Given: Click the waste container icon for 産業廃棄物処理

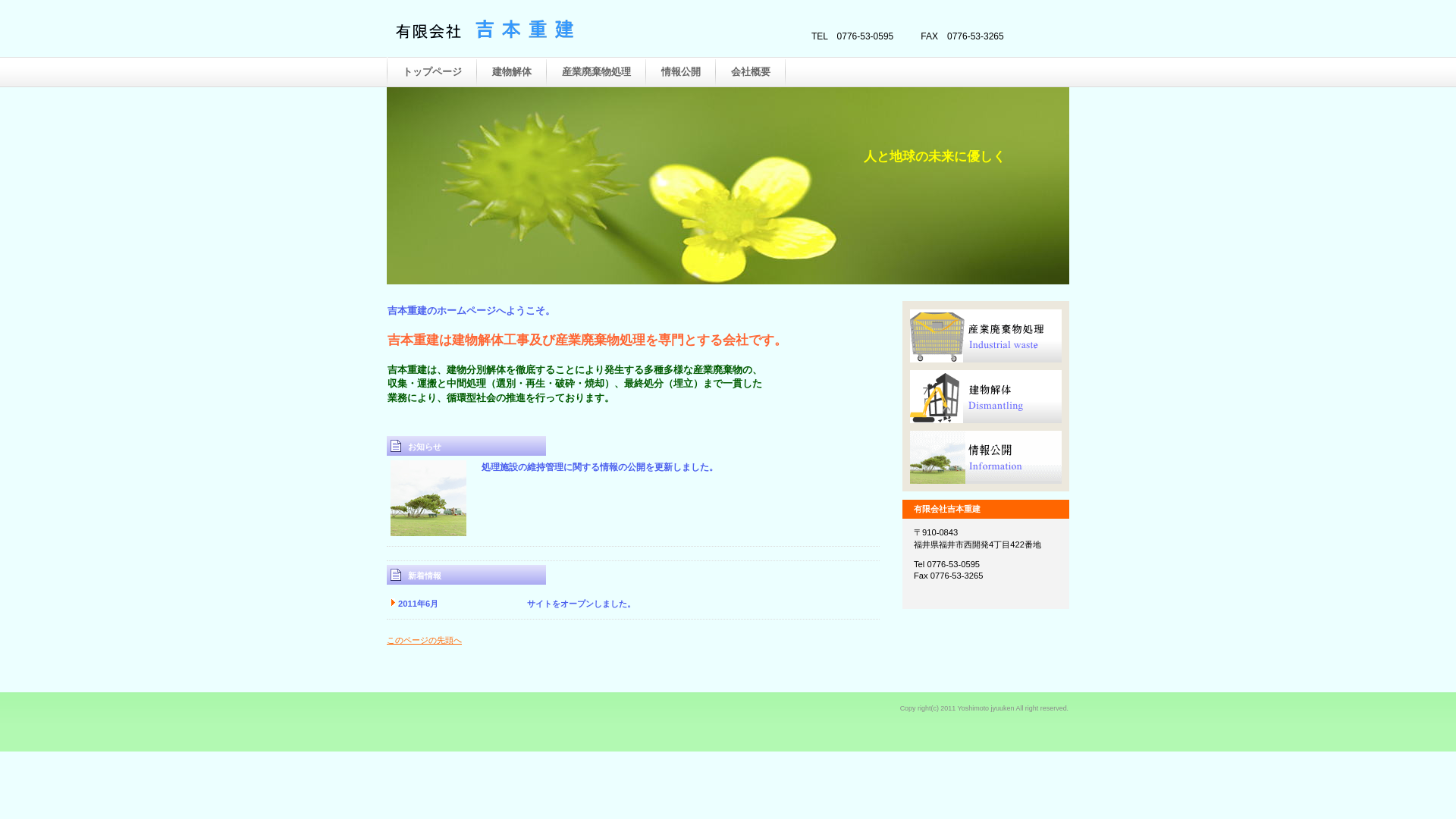Looking at the screenshot, I should coord(937,336).
